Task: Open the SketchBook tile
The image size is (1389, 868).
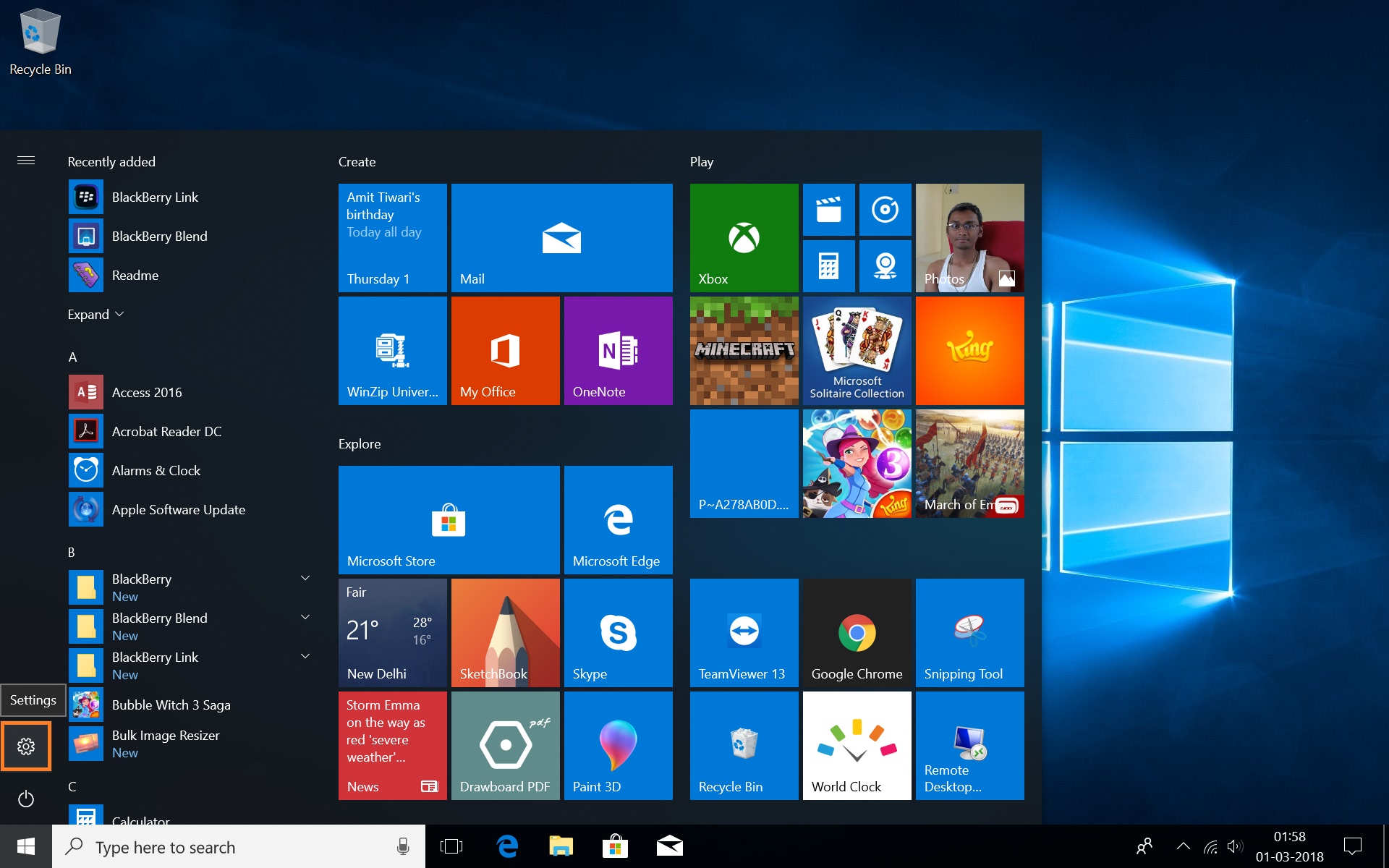Action: click(506, 633)
